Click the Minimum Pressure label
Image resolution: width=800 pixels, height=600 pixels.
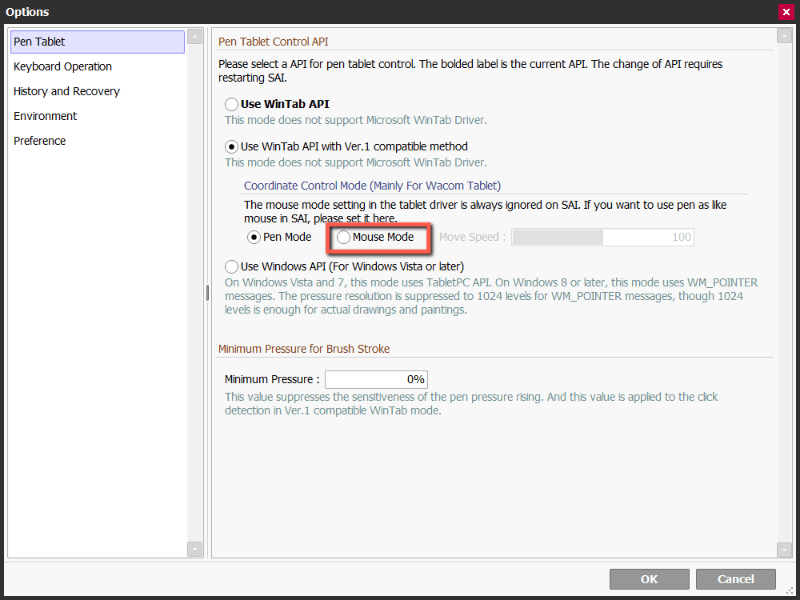coord(272,380)
